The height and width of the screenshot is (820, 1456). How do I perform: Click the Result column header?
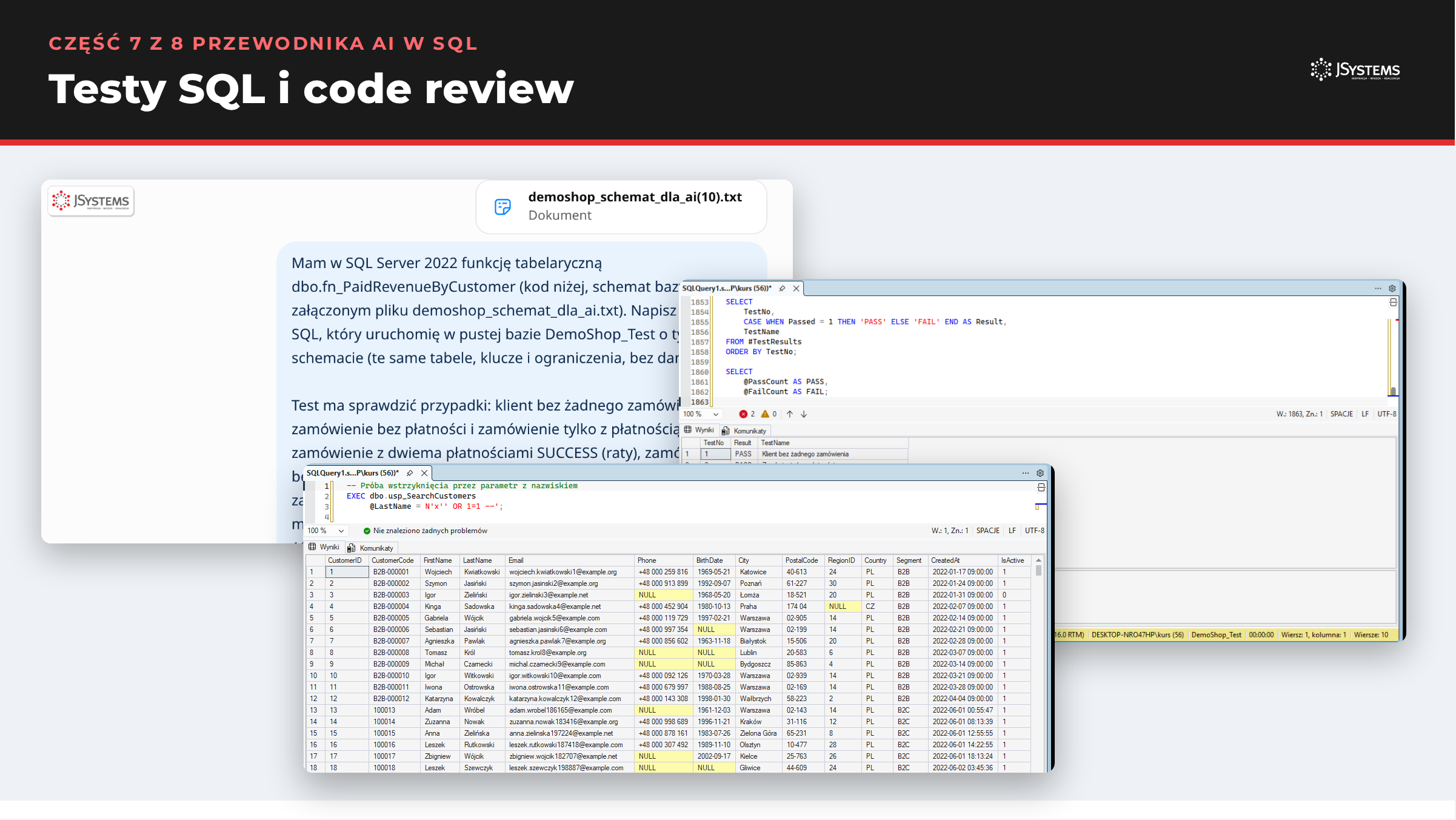pyautogui.click(x=743, y=443)
